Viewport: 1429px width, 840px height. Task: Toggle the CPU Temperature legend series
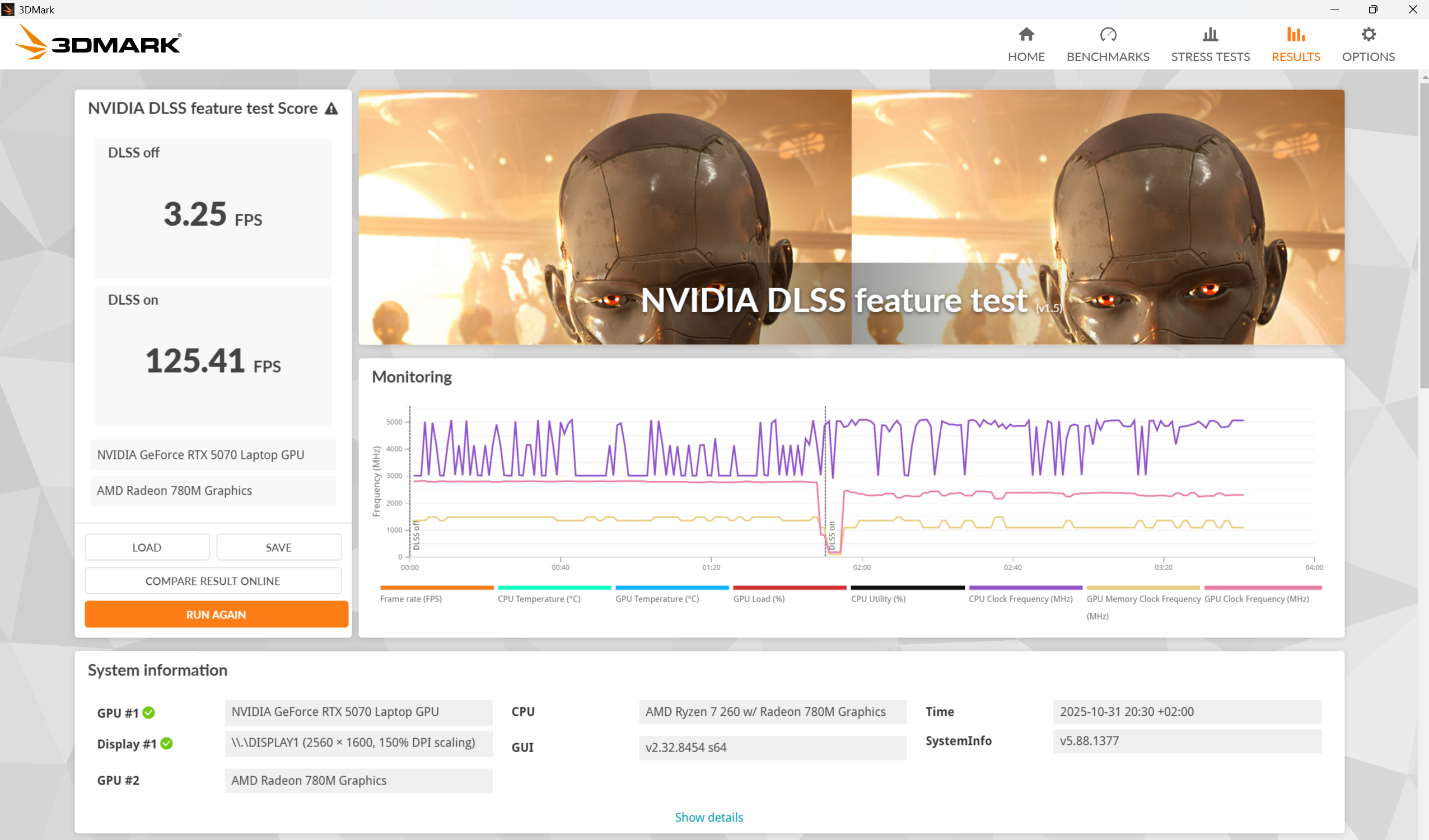point(539,599)
